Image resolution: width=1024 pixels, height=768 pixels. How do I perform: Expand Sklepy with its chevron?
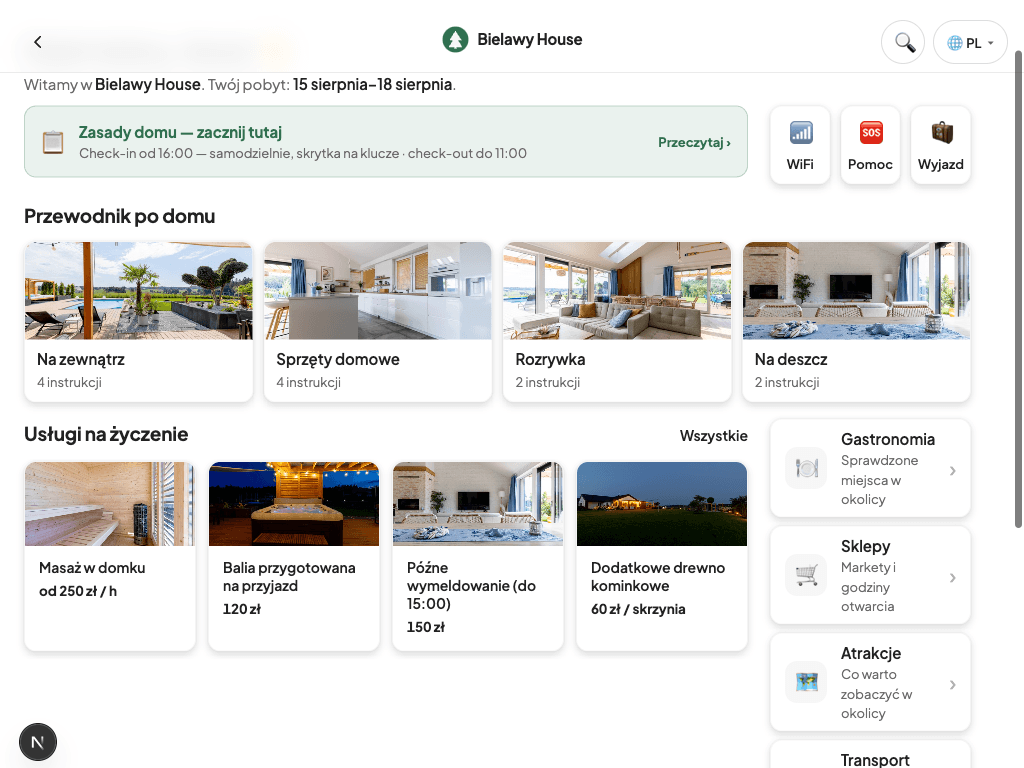click(953, 577)
